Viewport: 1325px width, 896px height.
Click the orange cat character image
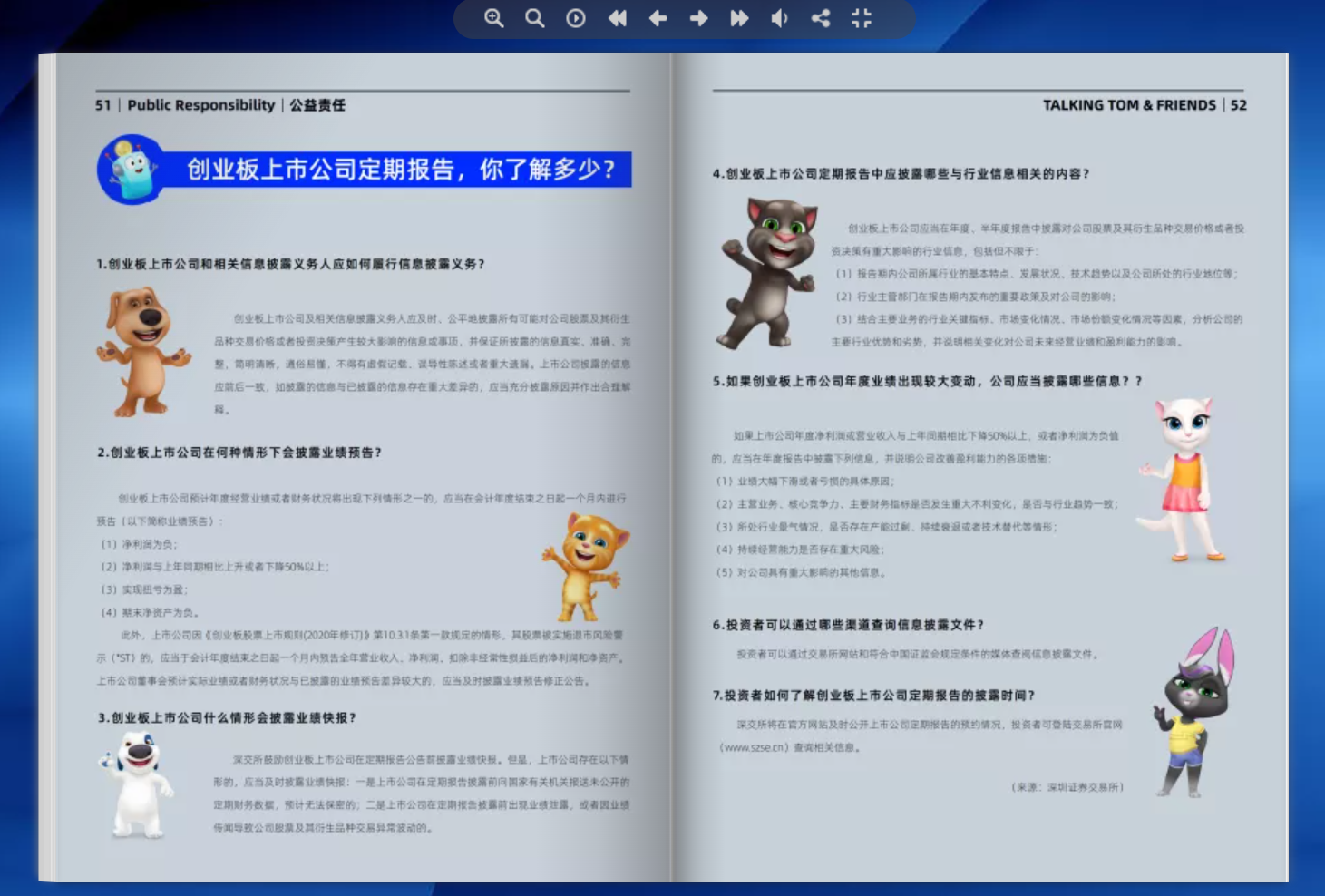pos(587,565)
